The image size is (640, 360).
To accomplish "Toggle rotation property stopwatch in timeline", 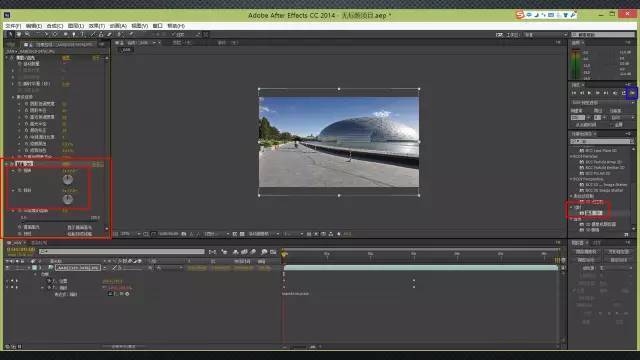I will [x=49, y=288].
